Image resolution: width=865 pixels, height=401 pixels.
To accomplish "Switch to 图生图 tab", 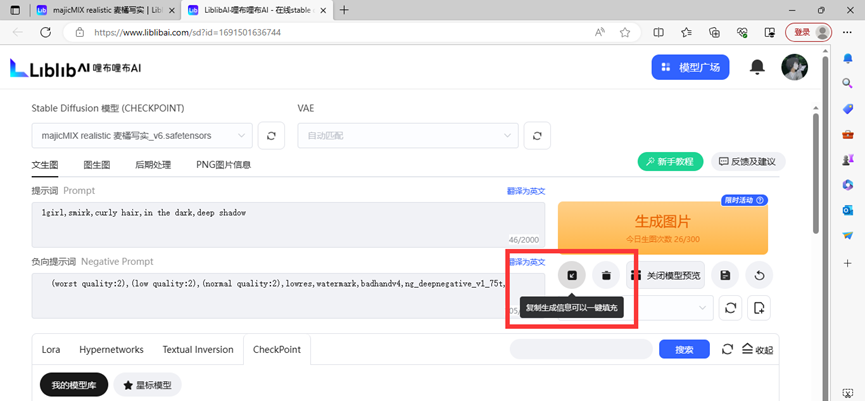I will 97,164.
